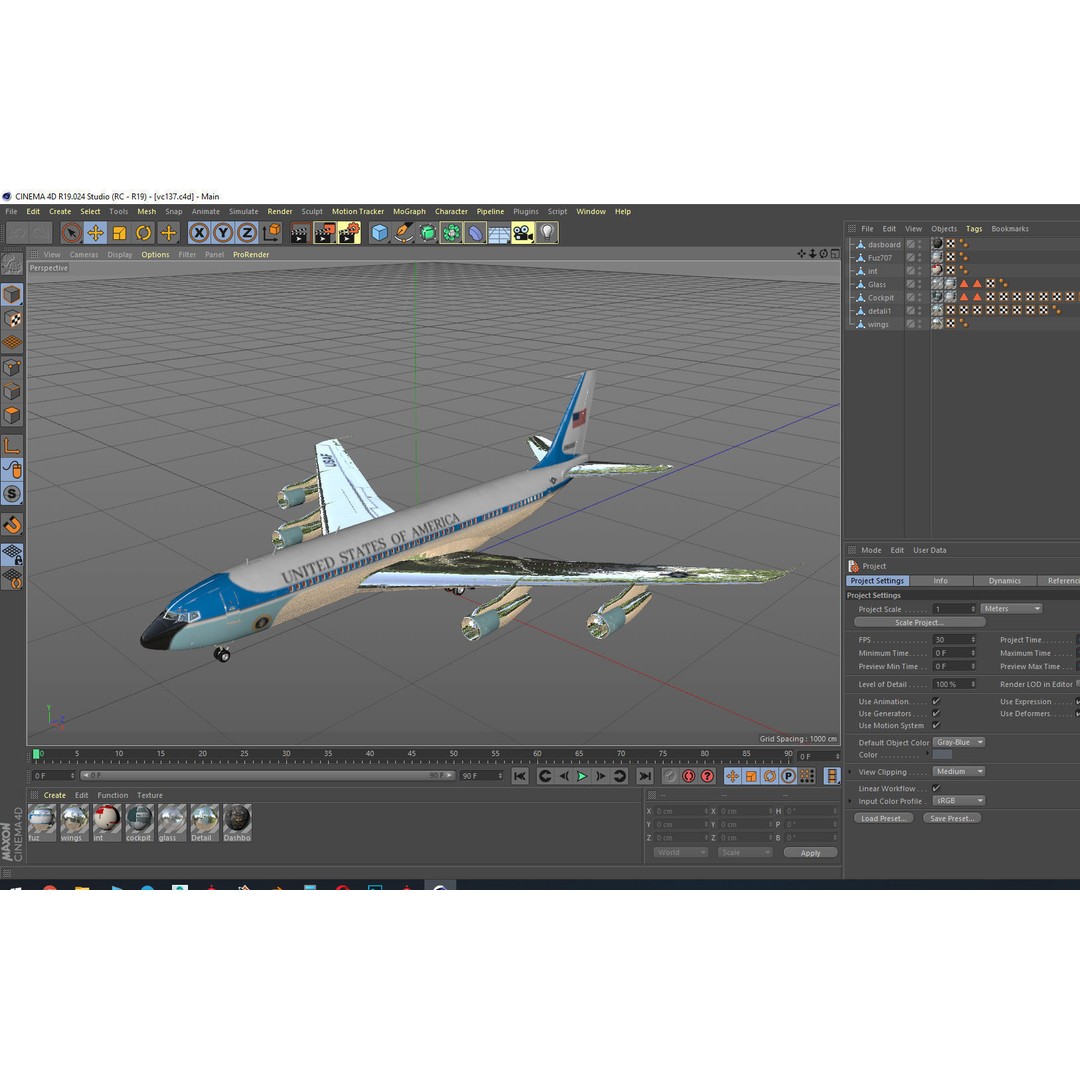Jump to start of animation
The image size is (1080, 1080).
pos(520,776)
